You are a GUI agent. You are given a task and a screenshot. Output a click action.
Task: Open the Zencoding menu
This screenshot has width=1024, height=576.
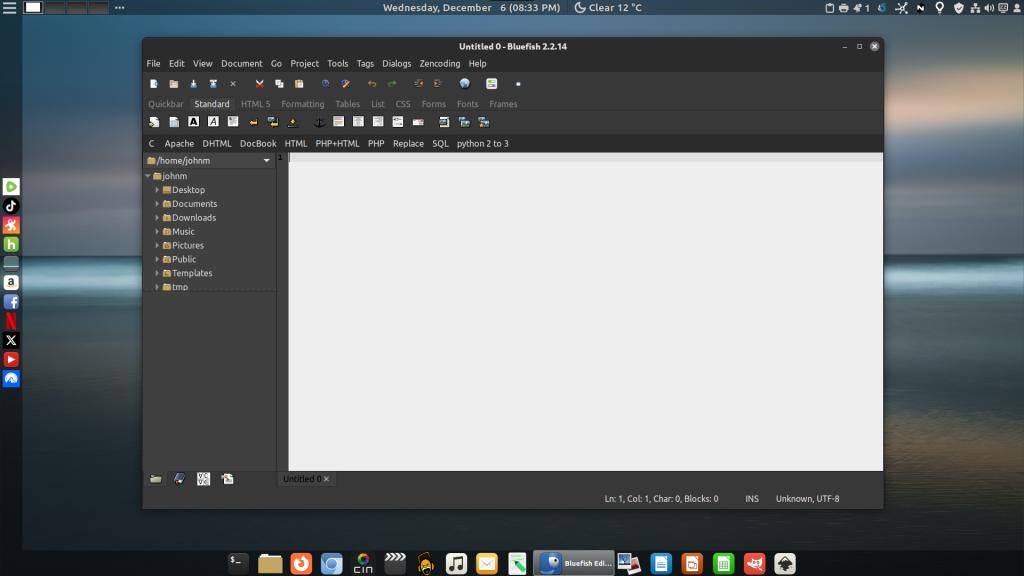[439, 64]
